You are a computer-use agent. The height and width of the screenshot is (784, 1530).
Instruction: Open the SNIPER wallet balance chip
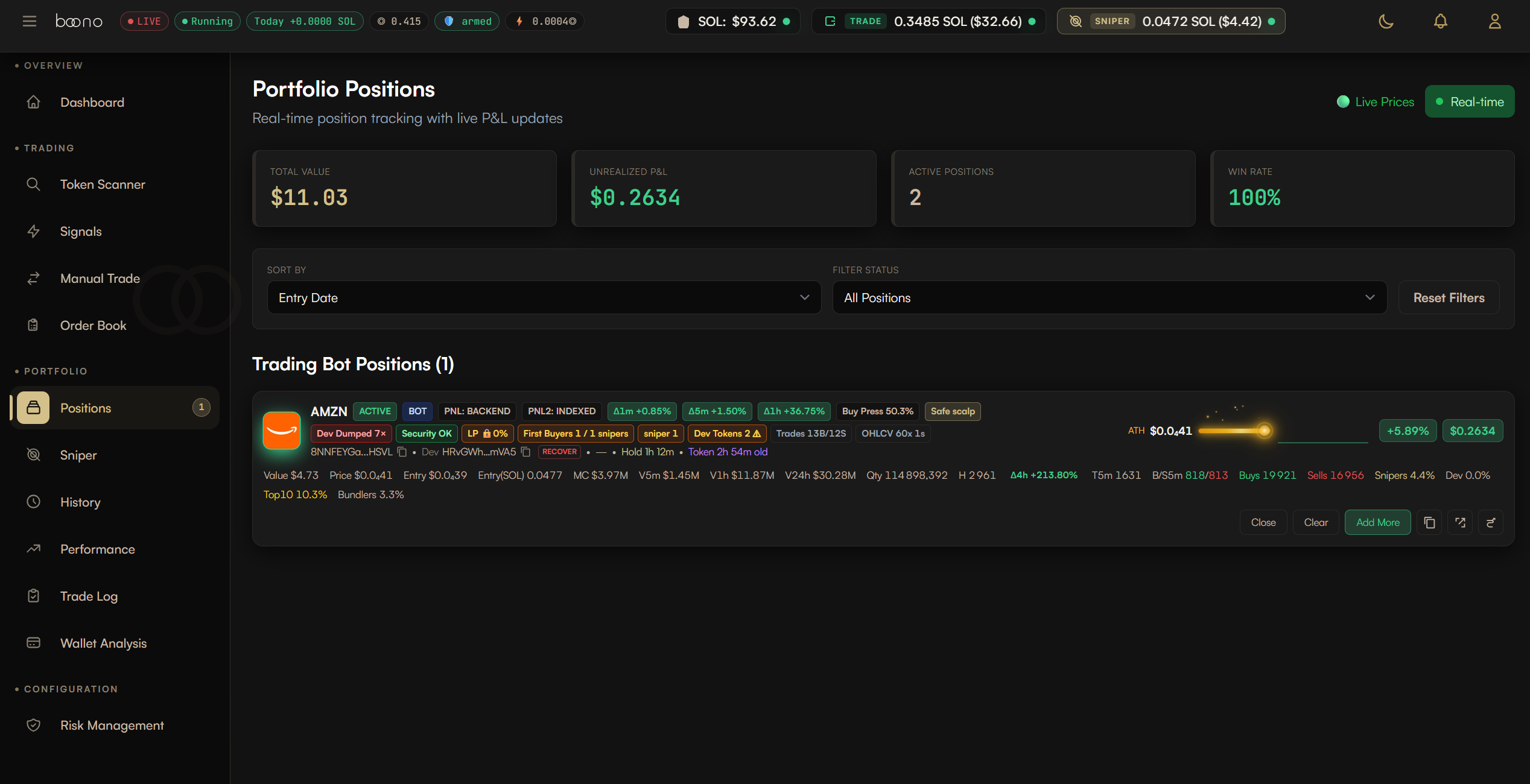pyautogui.click(x=1171, y=22)
